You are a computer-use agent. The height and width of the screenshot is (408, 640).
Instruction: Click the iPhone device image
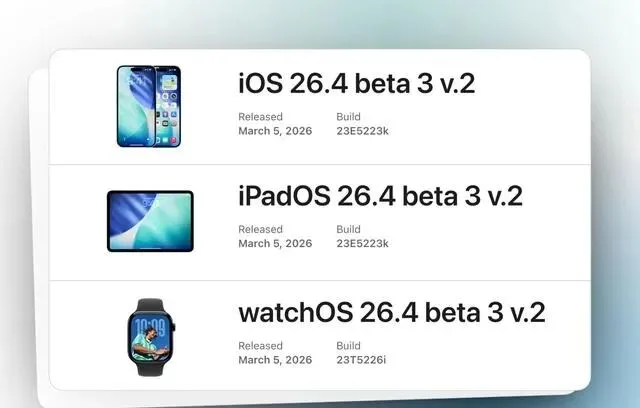(x=149, y=106)
